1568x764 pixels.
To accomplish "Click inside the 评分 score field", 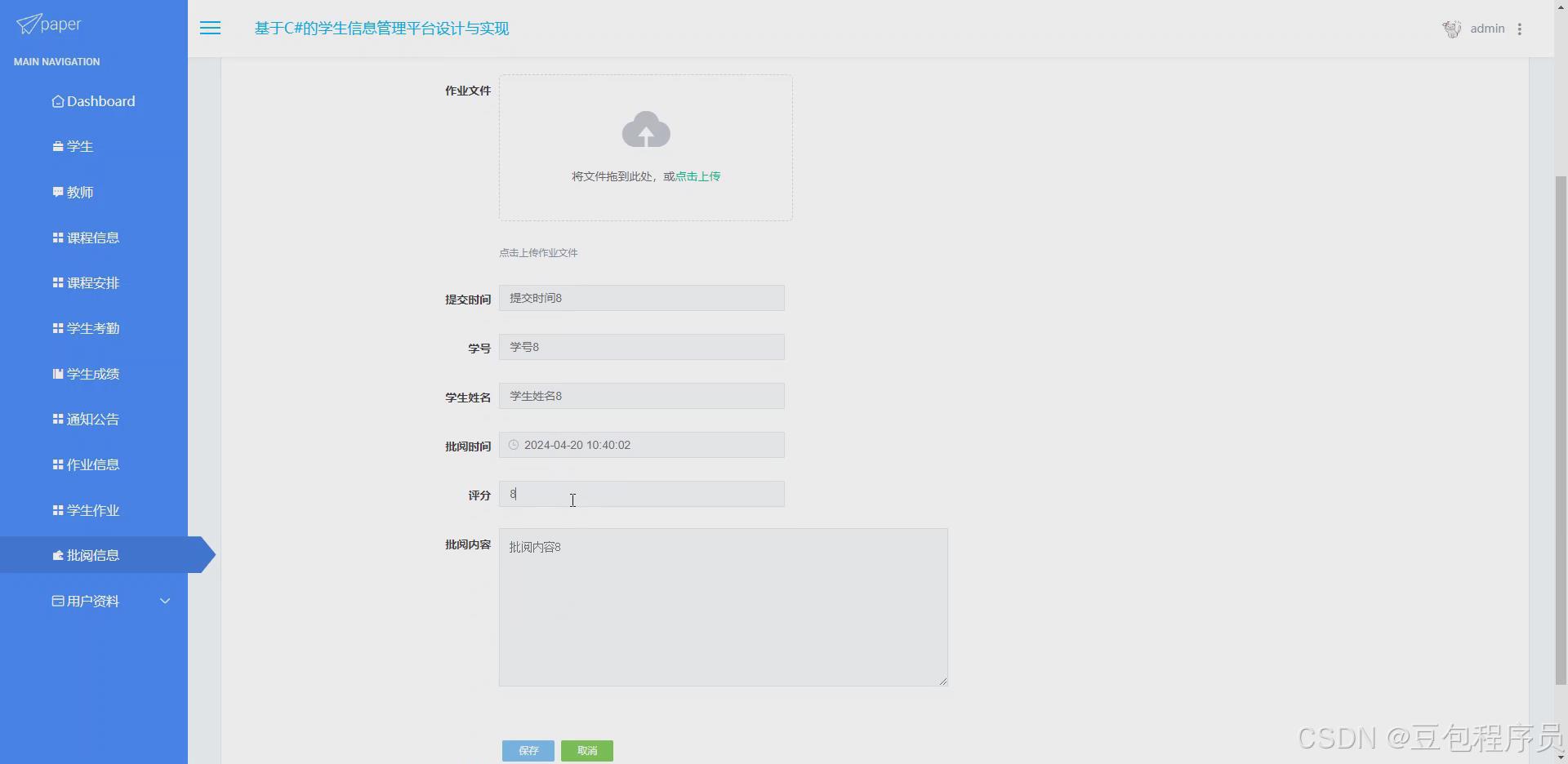I will click(641, 494).
